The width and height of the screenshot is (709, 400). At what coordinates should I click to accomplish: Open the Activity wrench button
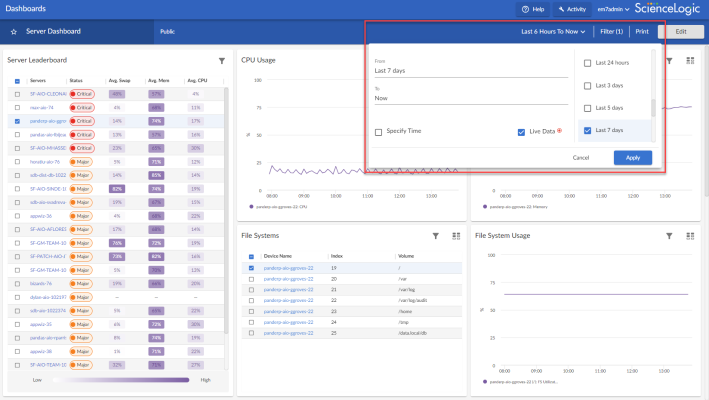[571, 9]
